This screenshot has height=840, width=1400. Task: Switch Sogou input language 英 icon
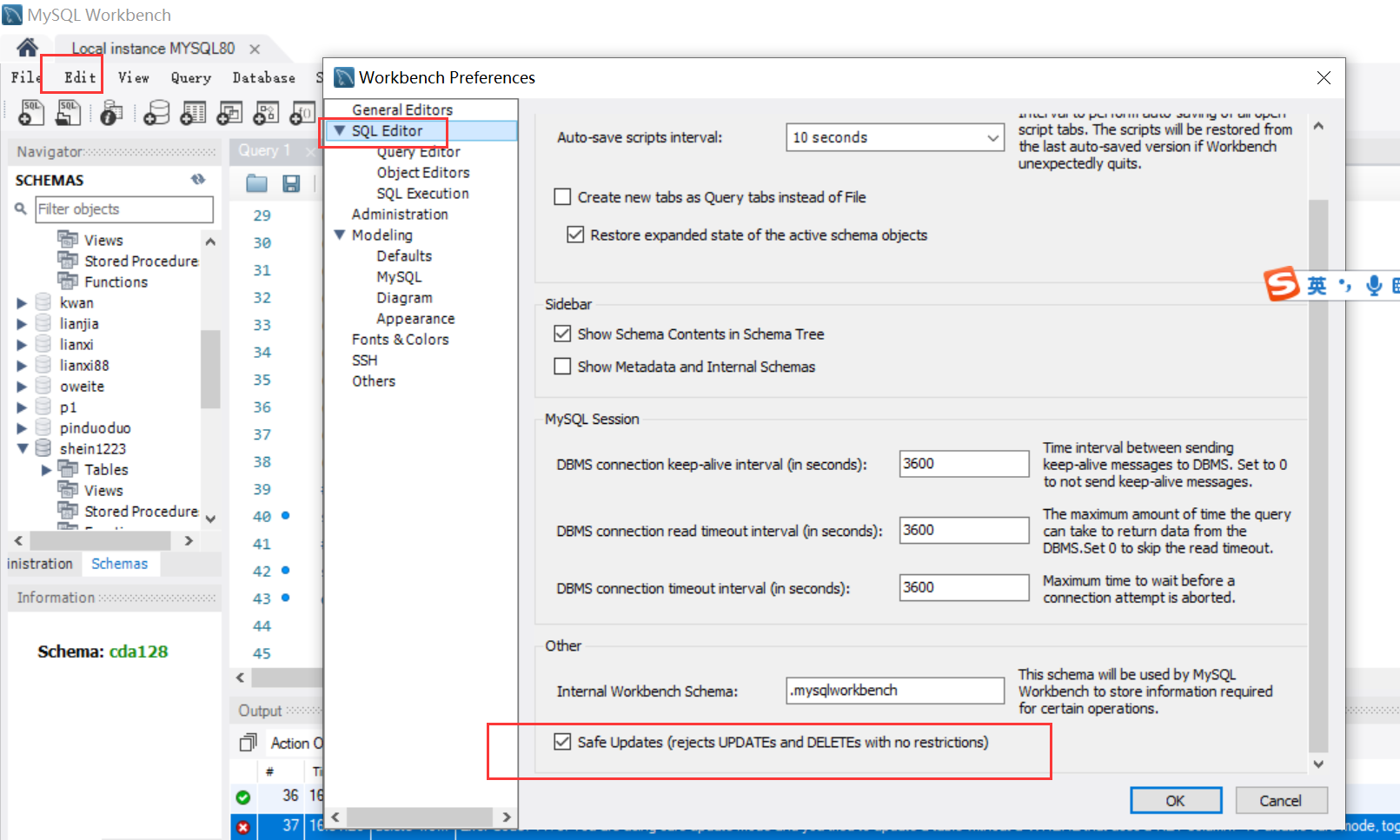[1317, 286]
